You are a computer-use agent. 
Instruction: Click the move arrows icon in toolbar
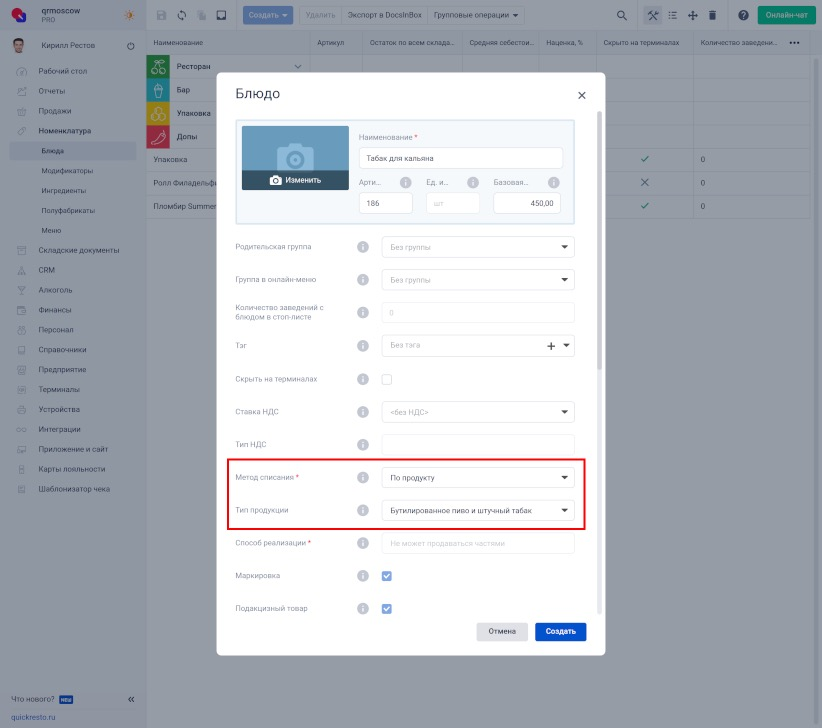[x=693, y=15]
